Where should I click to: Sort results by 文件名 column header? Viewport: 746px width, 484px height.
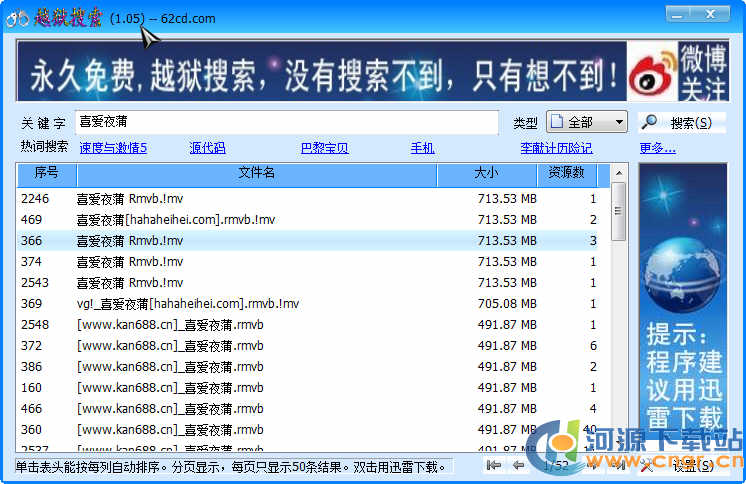[256, 174]
